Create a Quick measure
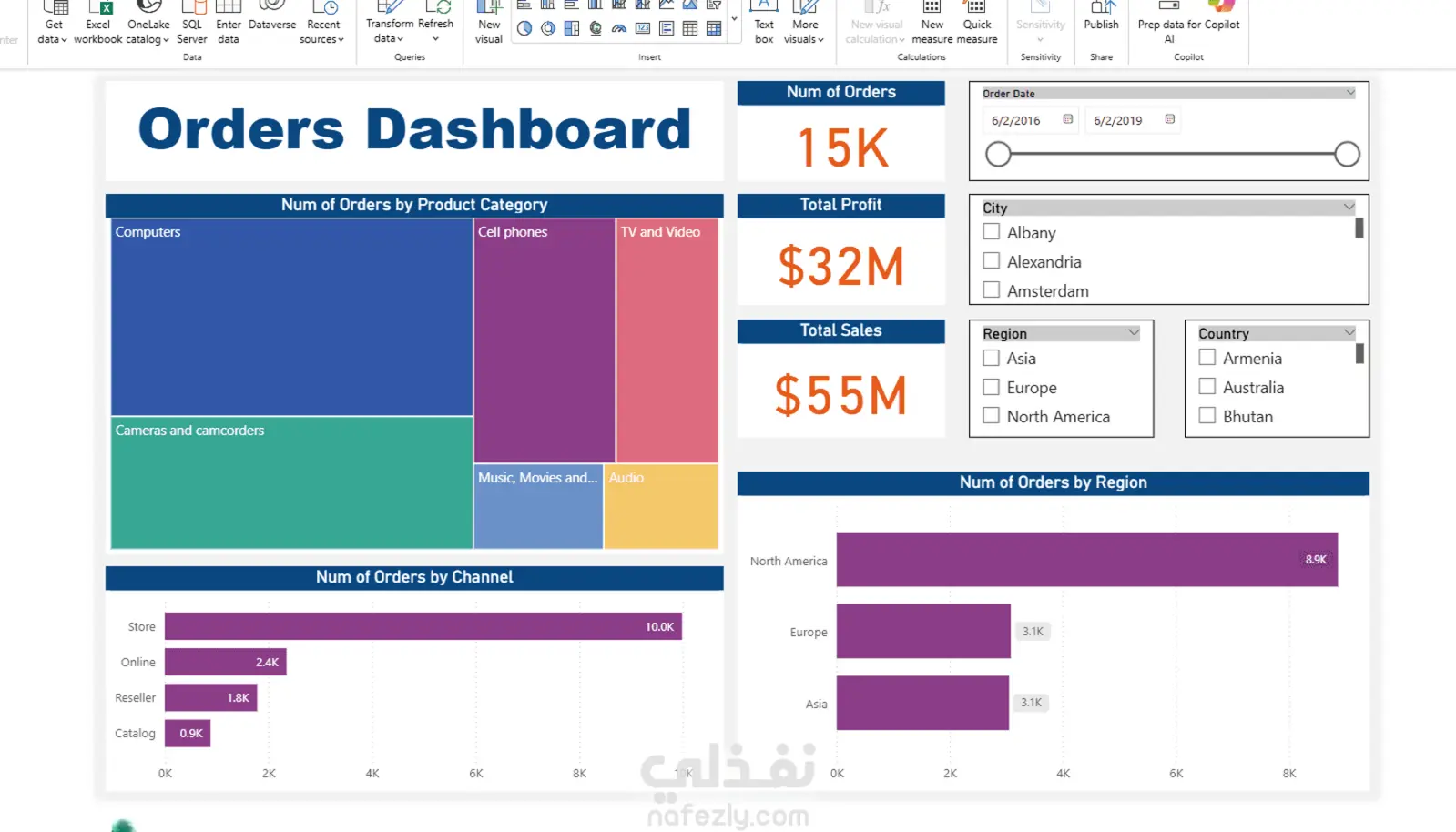 pos(977,24)
